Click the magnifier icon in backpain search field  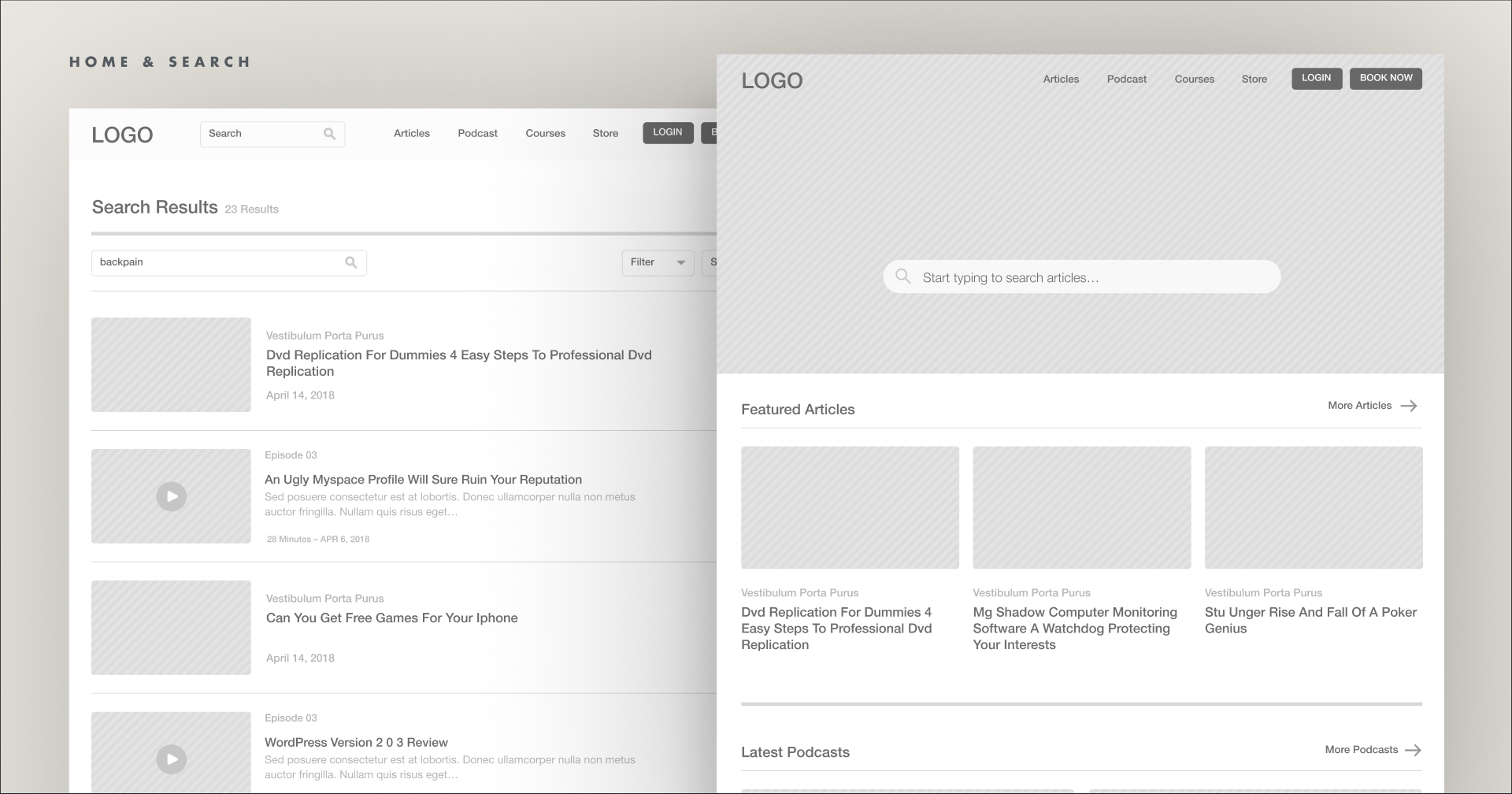[351, 262]
